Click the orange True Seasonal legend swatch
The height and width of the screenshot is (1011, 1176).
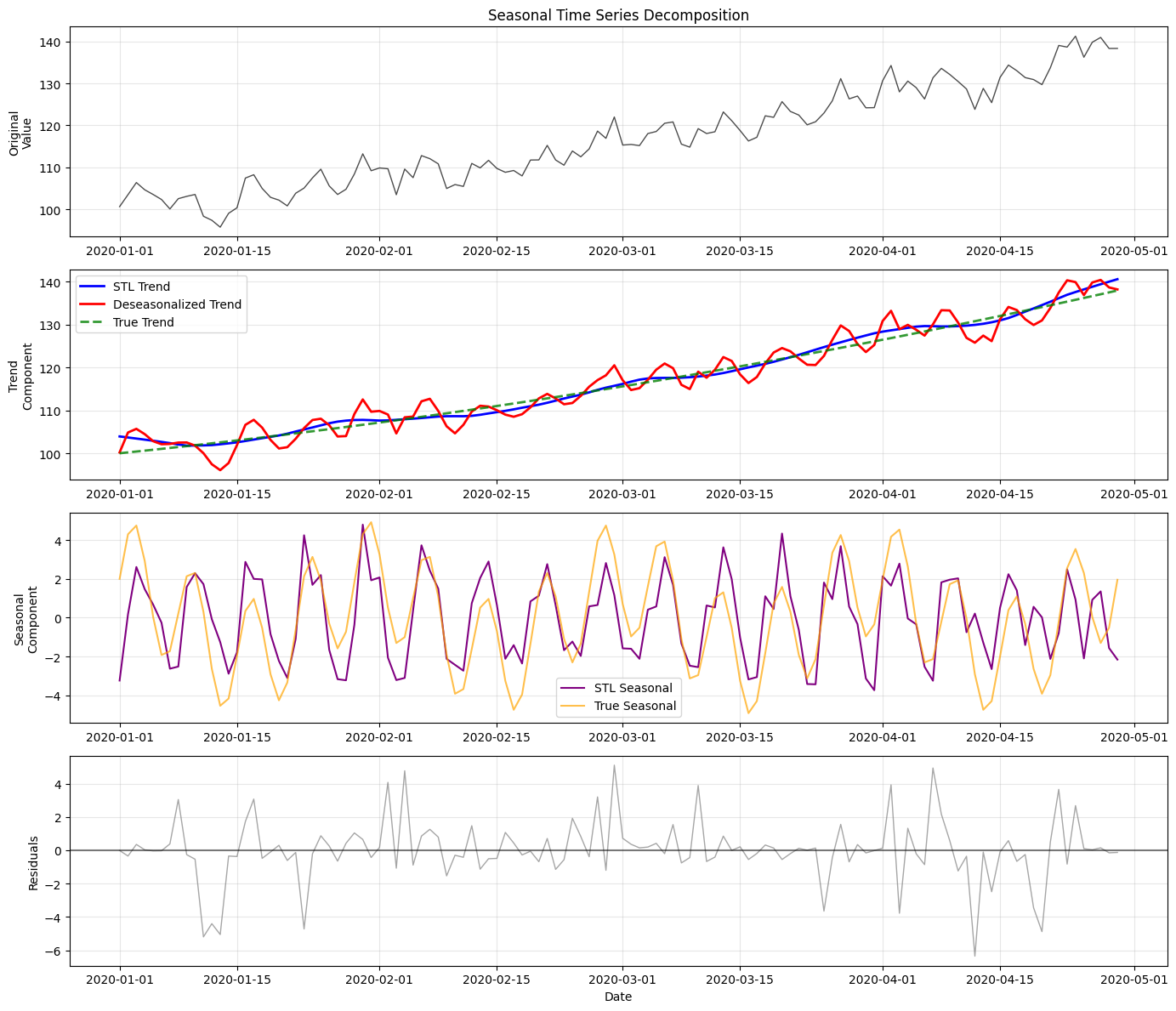pyautogui.click(x=575, y=706)
